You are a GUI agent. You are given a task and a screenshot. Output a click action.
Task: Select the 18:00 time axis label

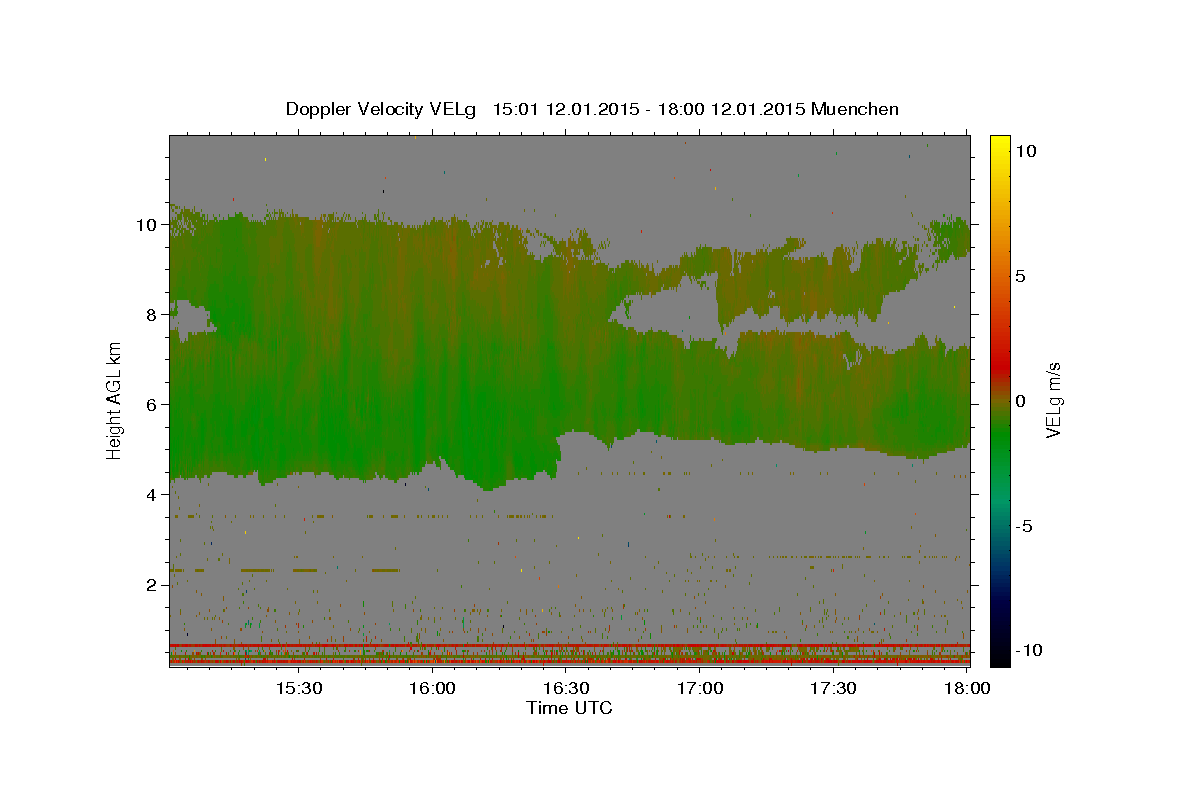pos(968,689)
